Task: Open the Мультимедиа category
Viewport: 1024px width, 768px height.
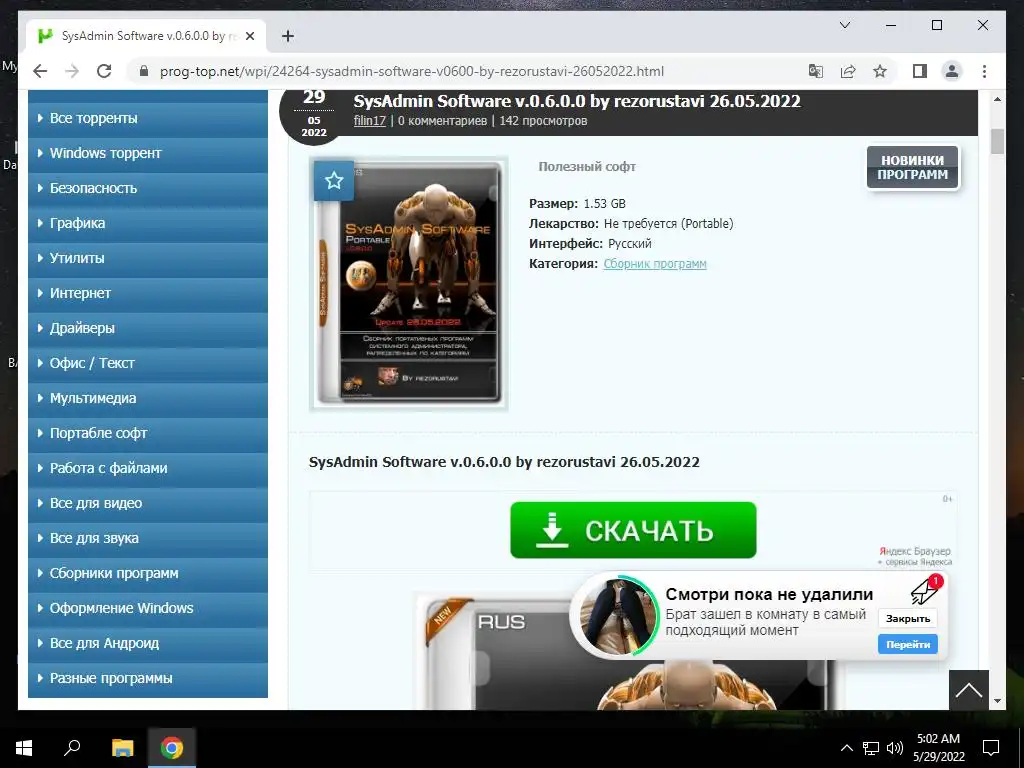Action: click(148, 398)
